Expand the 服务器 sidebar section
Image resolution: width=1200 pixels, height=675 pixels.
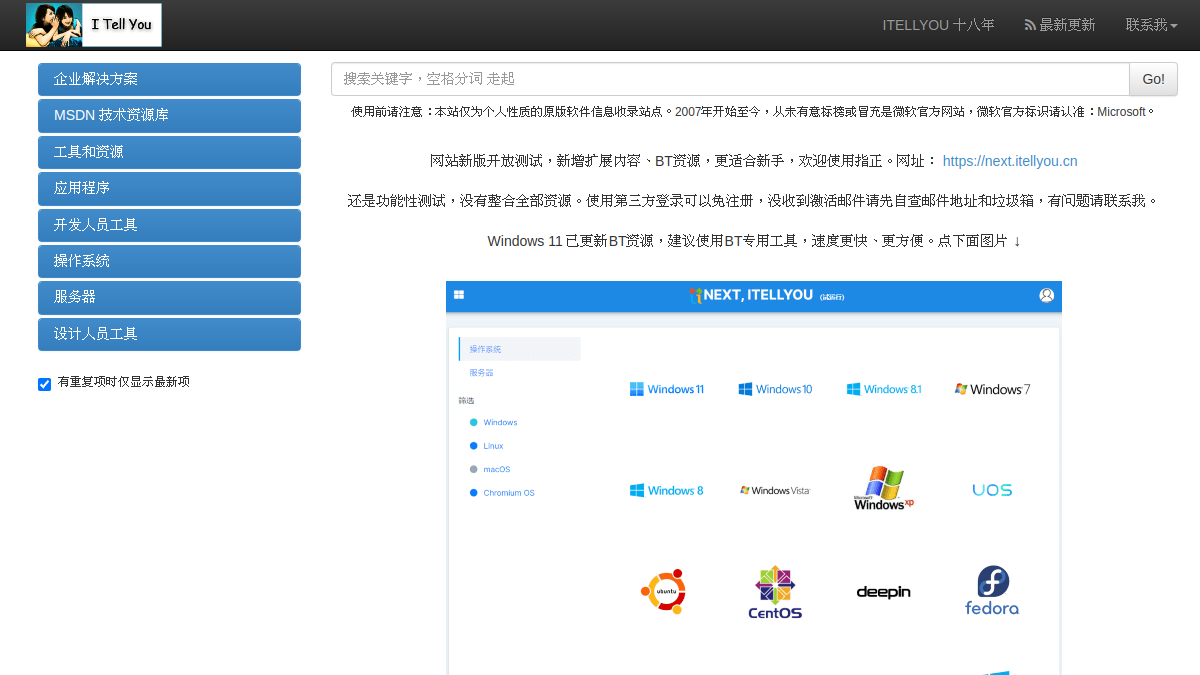point(169,297)
